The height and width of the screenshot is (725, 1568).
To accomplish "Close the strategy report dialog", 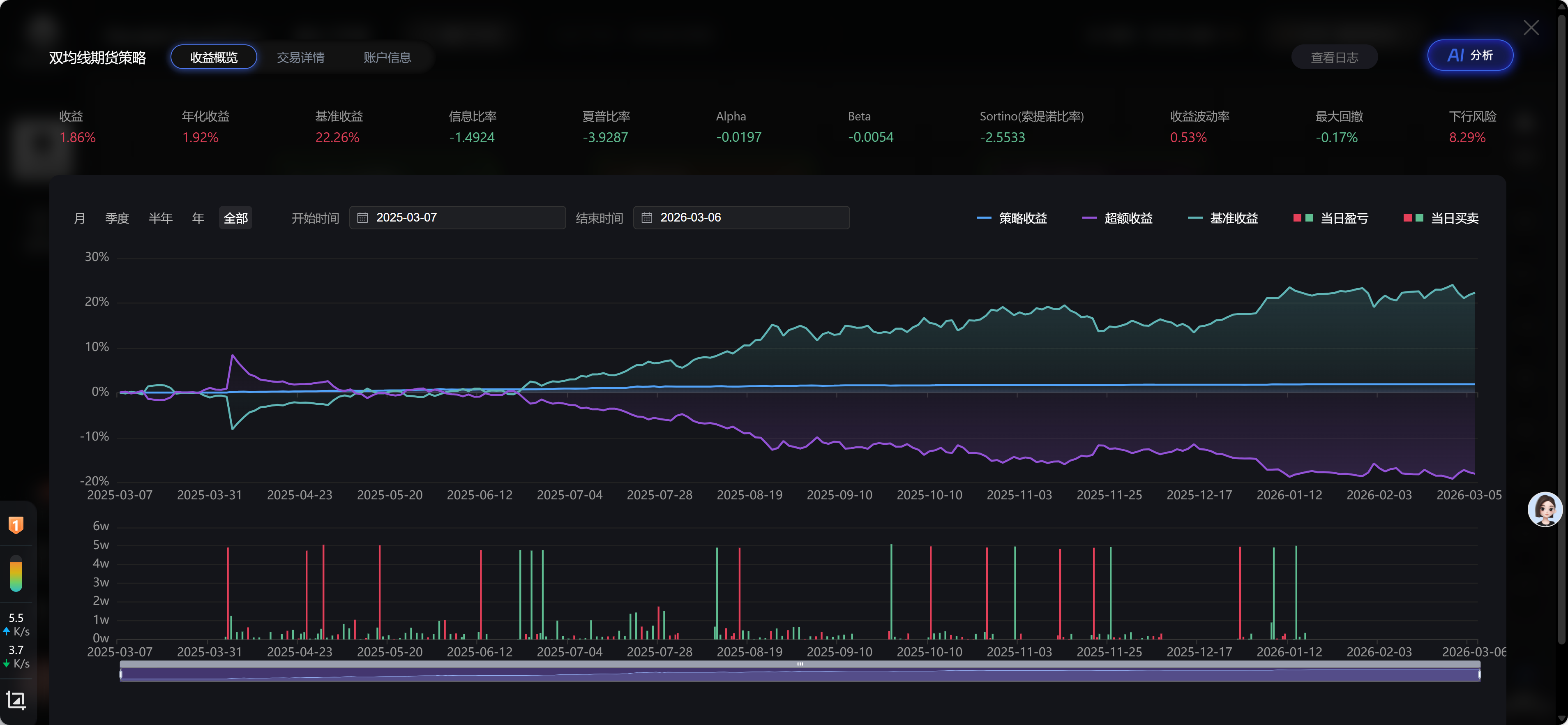I will 1531,28.
